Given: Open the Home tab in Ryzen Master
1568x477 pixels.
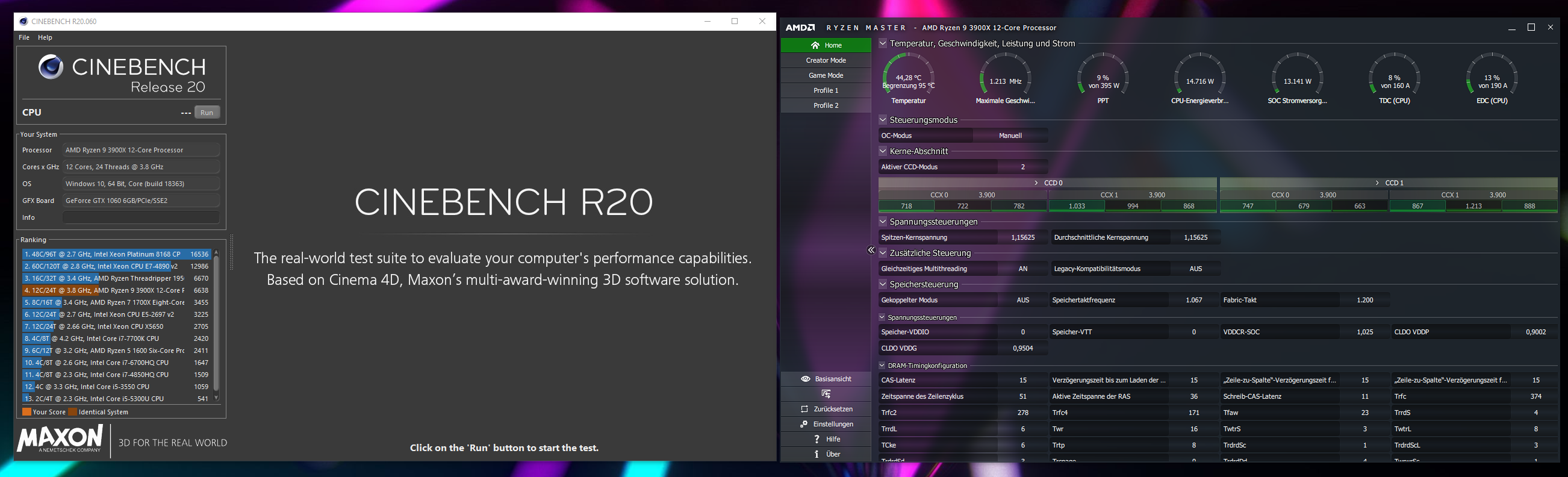Looking at the screenshot, I should [826, 45].
